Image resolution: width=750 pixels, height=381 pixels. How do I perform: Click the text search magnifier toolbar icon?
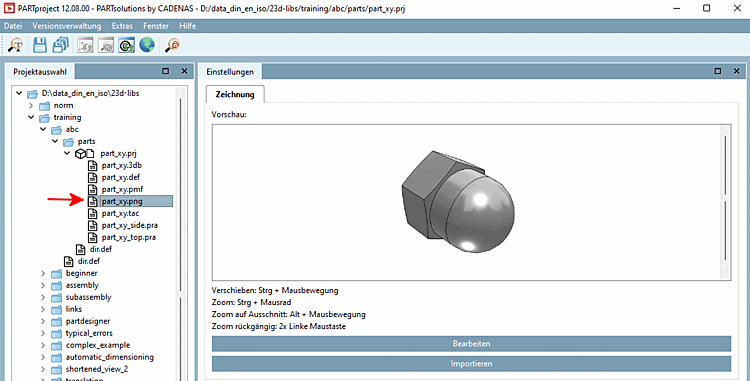(16, 45)
